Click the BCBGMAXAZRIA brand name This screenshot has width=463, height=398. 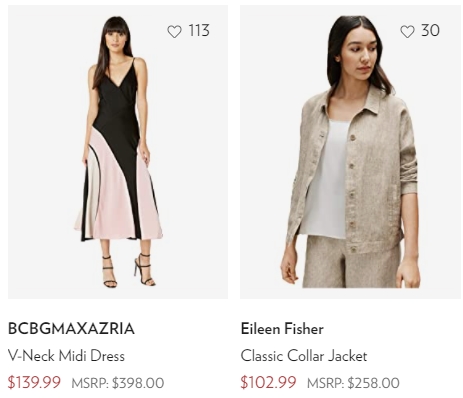(71, 329)
